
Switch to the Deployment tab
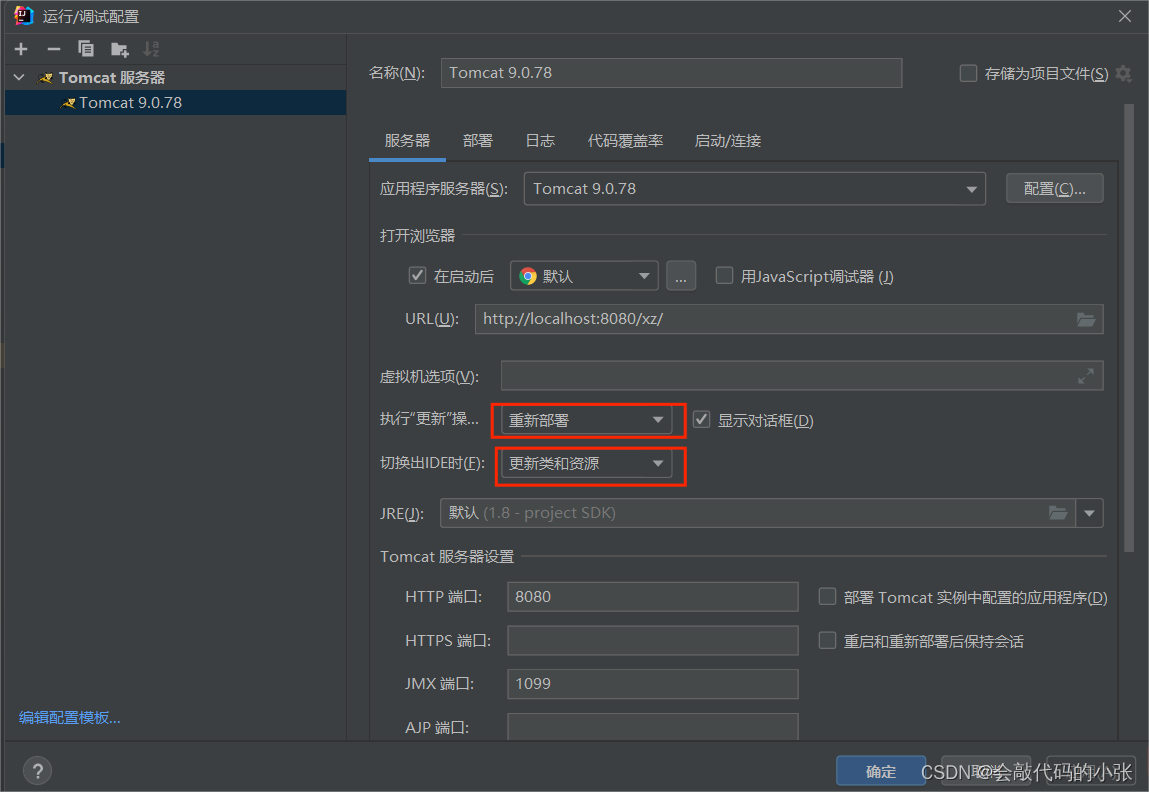click(478, 141)
